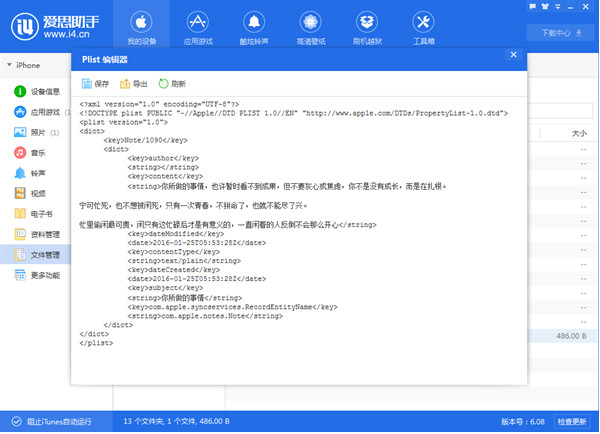The width and height of the screenshot is (600, 434).
Task: Select 照片 photos in the sidebar
Action: [x=37, y=132]
